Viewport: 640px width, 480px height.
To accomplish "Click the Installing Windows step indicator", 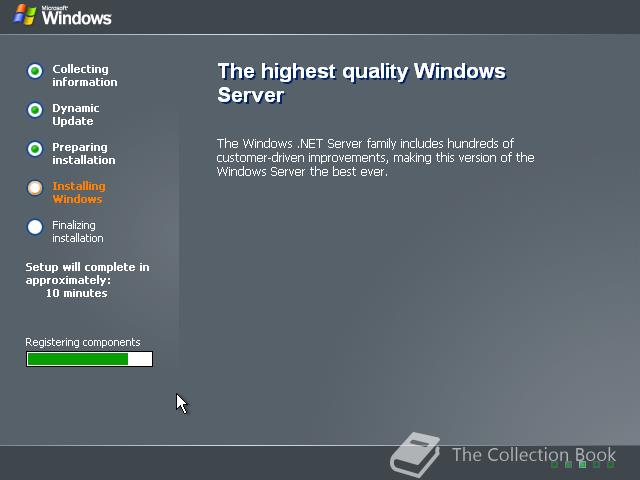I will click(35, 188).
